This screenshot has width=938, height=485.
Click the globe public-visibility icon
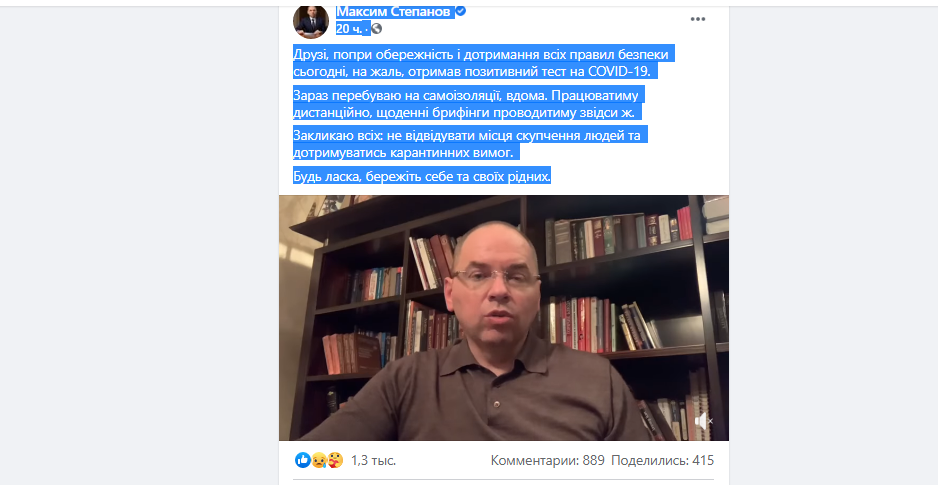(376, 29)
